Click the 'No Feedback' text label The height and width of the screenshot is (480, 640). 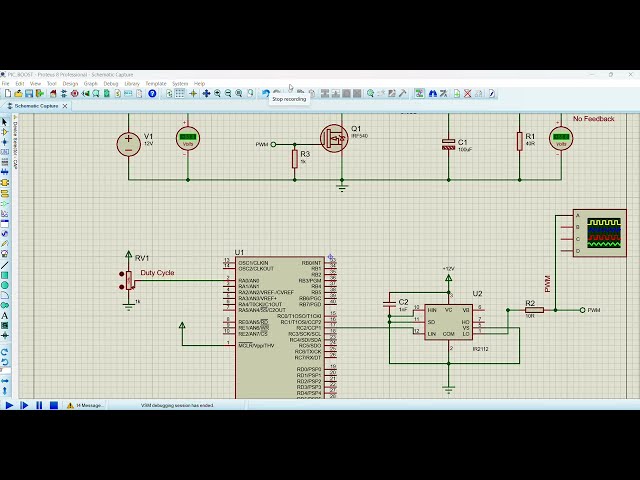click(593, 119)
